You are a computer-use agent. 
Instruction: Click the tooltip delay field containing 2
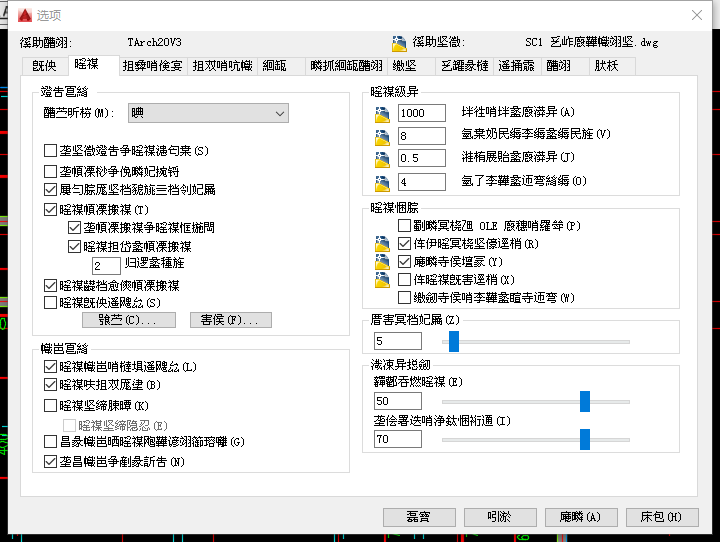pyautogui.click(x=106, y=265)
